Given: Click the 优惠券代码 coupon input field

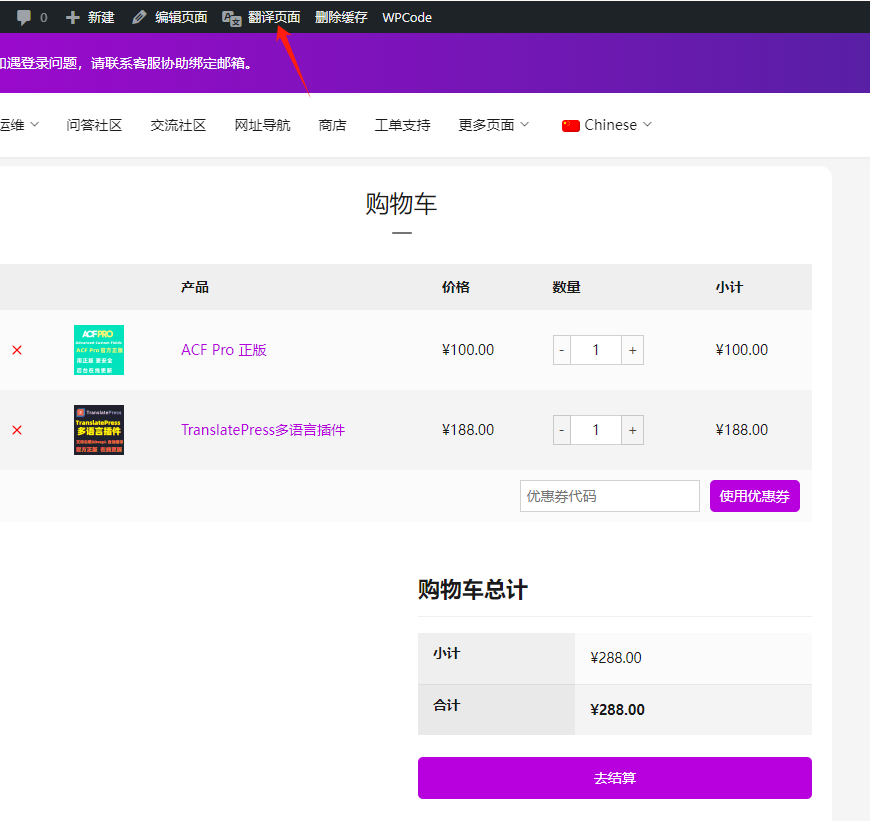Looking at the screenshot, I should [610, 495].
